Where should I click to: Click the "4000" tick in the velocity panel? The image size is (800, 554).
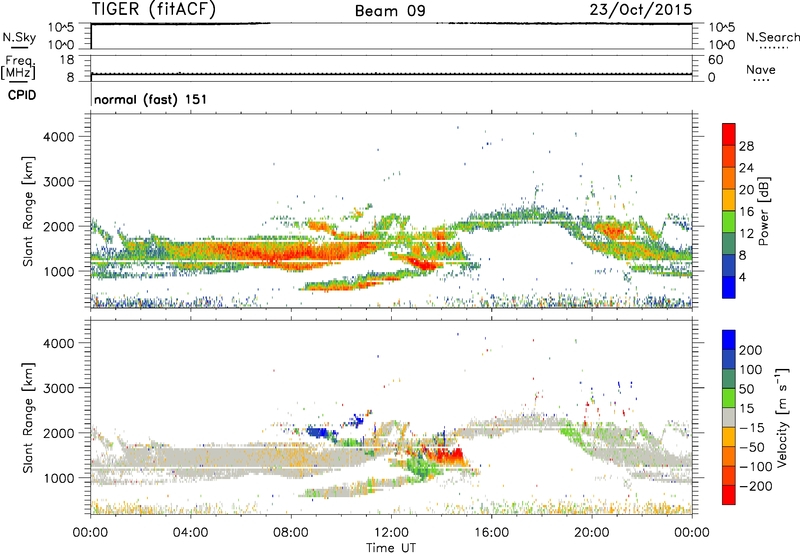[x=59, y=343]
